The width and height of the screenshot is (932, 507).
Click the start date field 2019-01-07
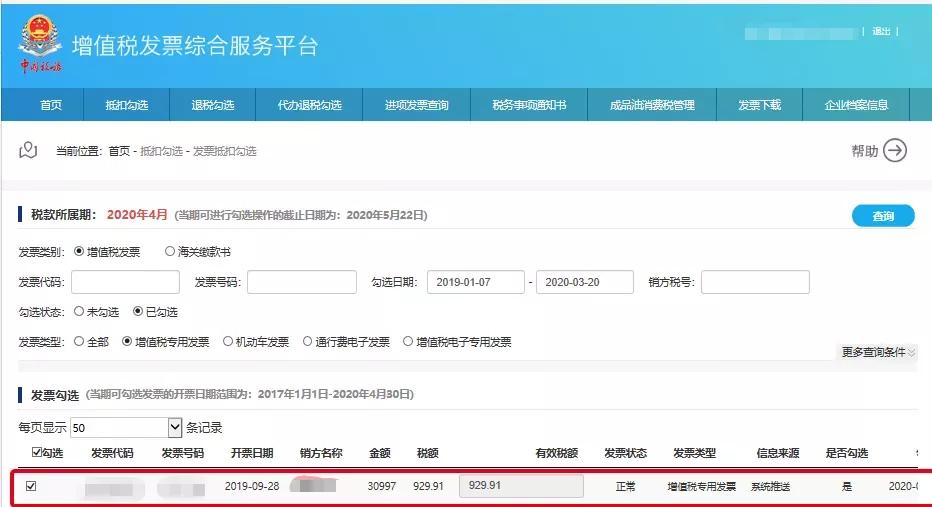(476, 282)
